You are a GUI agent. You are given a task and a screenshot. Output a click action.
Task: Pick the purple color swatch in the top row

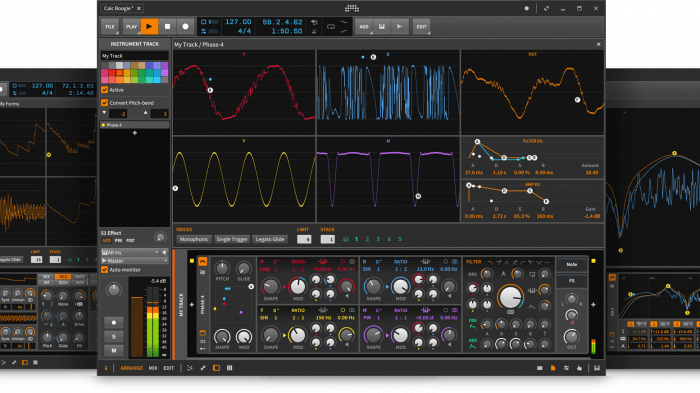pyautogui.click(x=165, y=66)
